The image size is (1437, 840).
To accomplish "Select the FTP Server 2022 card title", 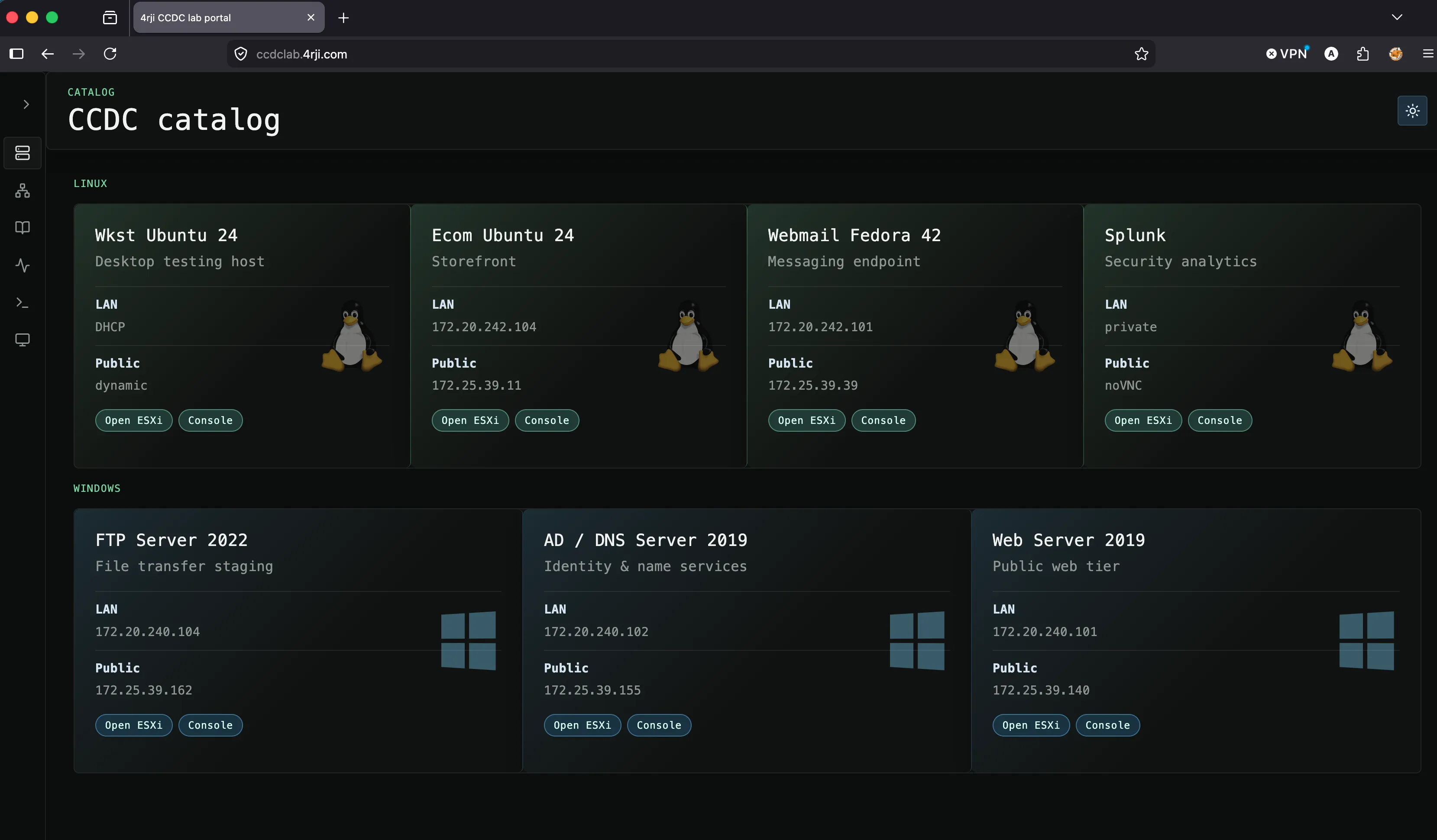I will pyautogui.click(x=172, y=540).
